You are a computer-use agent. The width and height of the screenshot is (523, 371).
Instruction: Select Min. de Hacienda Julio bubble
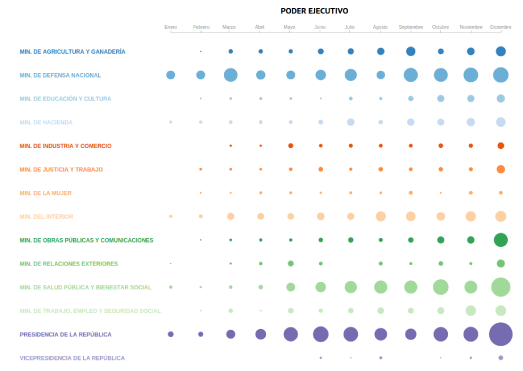point(351,122)
